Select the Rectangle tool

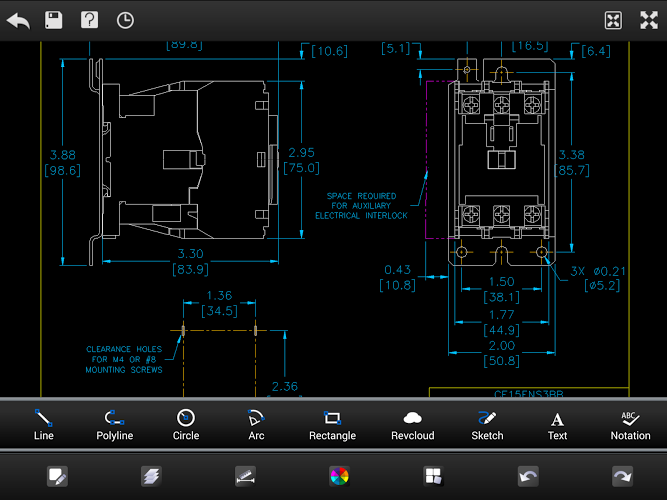tap(332, 424)
